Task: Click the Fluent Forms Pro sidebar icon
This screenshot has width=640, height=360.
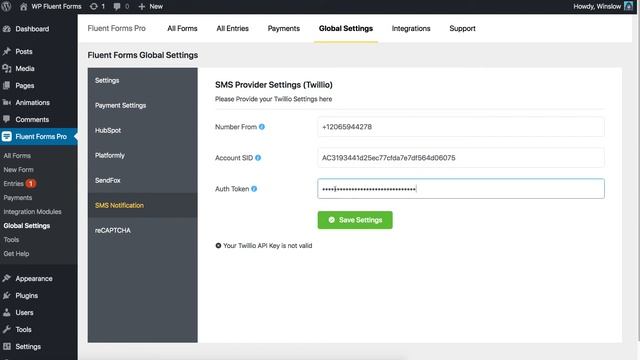Action: pyautogui.click(x=7, y=136)
